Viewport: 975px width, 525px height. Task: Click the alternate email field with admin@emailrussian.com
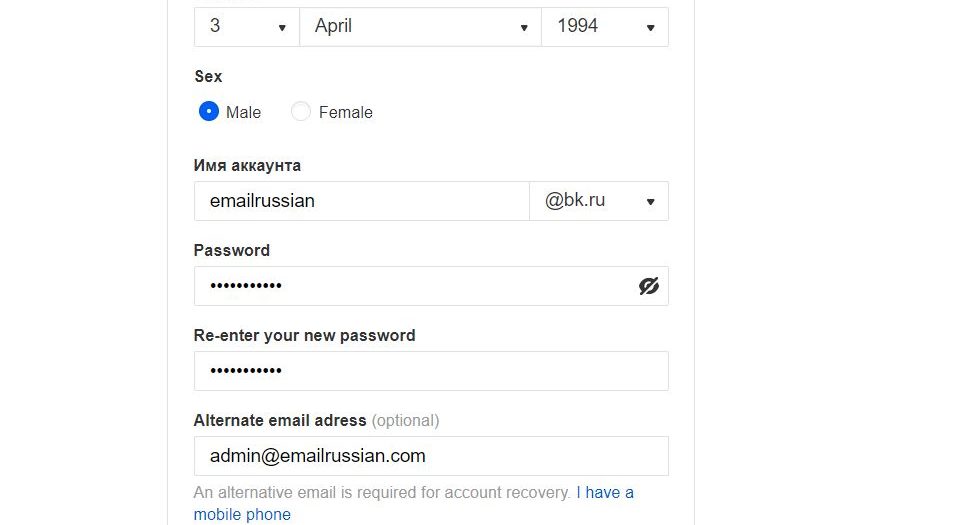(x=431, y=456)
